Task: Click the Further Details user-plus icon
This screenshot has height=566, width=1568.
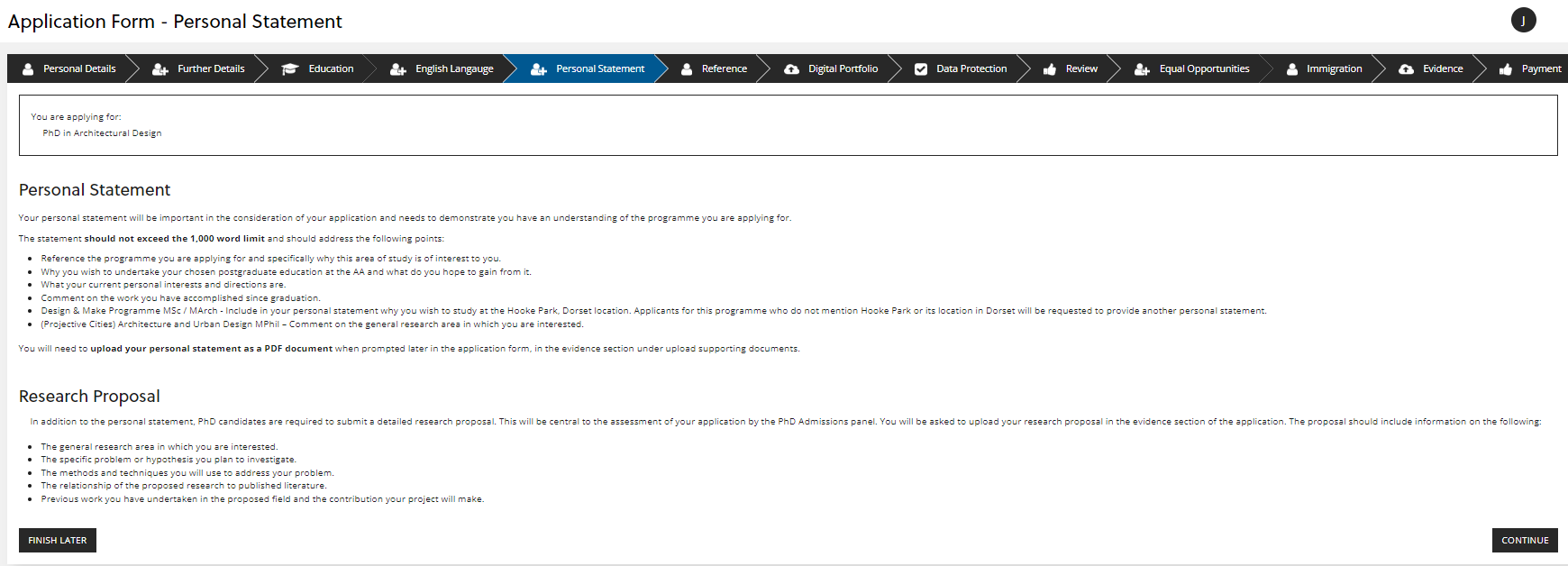Action: (x=160, y=69)
